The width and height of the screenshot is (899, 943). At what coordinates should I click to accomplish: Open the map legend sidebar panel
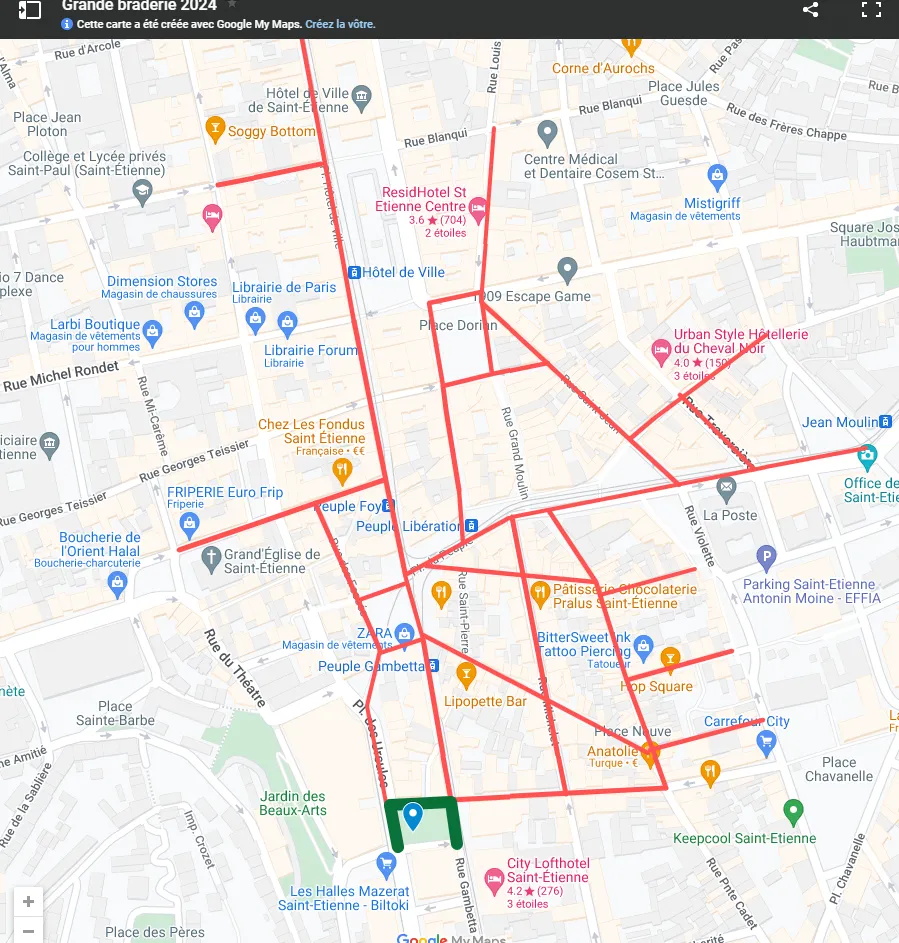[30, 10]
